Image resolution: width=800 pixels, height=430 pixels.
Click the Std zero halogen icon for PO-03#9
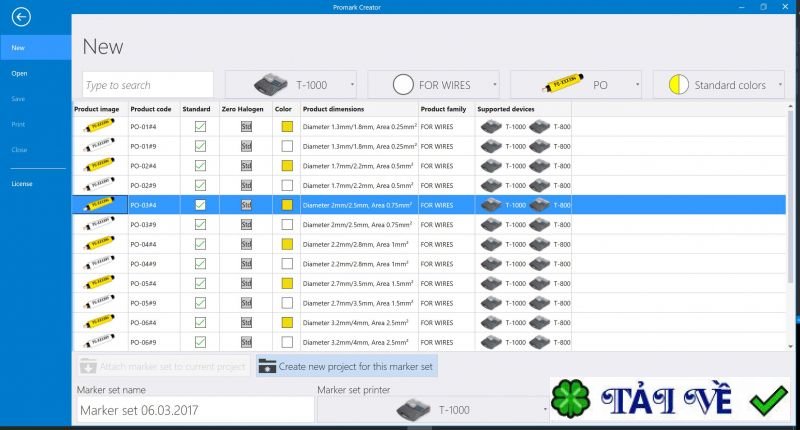246,224
